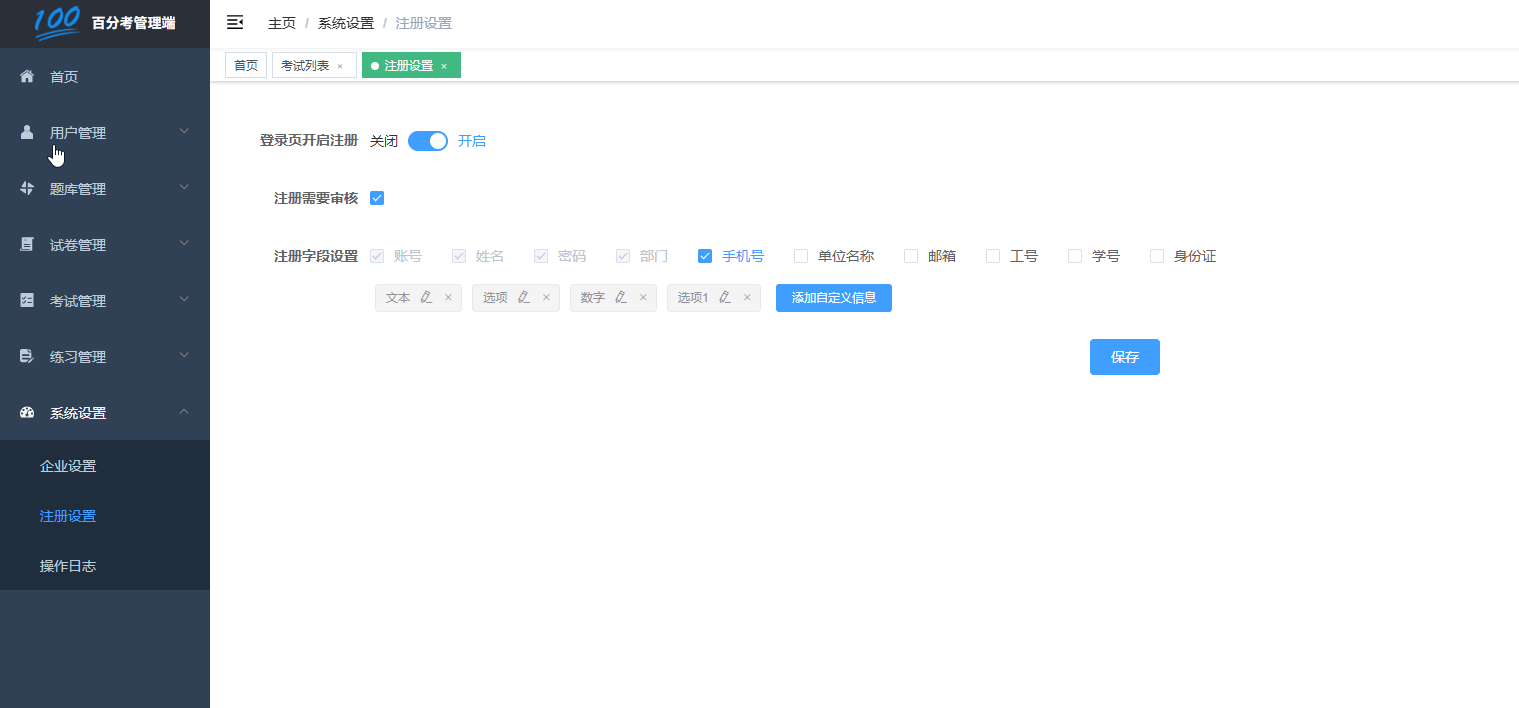Click the 系统设置 settings icon

click(25, 412)
